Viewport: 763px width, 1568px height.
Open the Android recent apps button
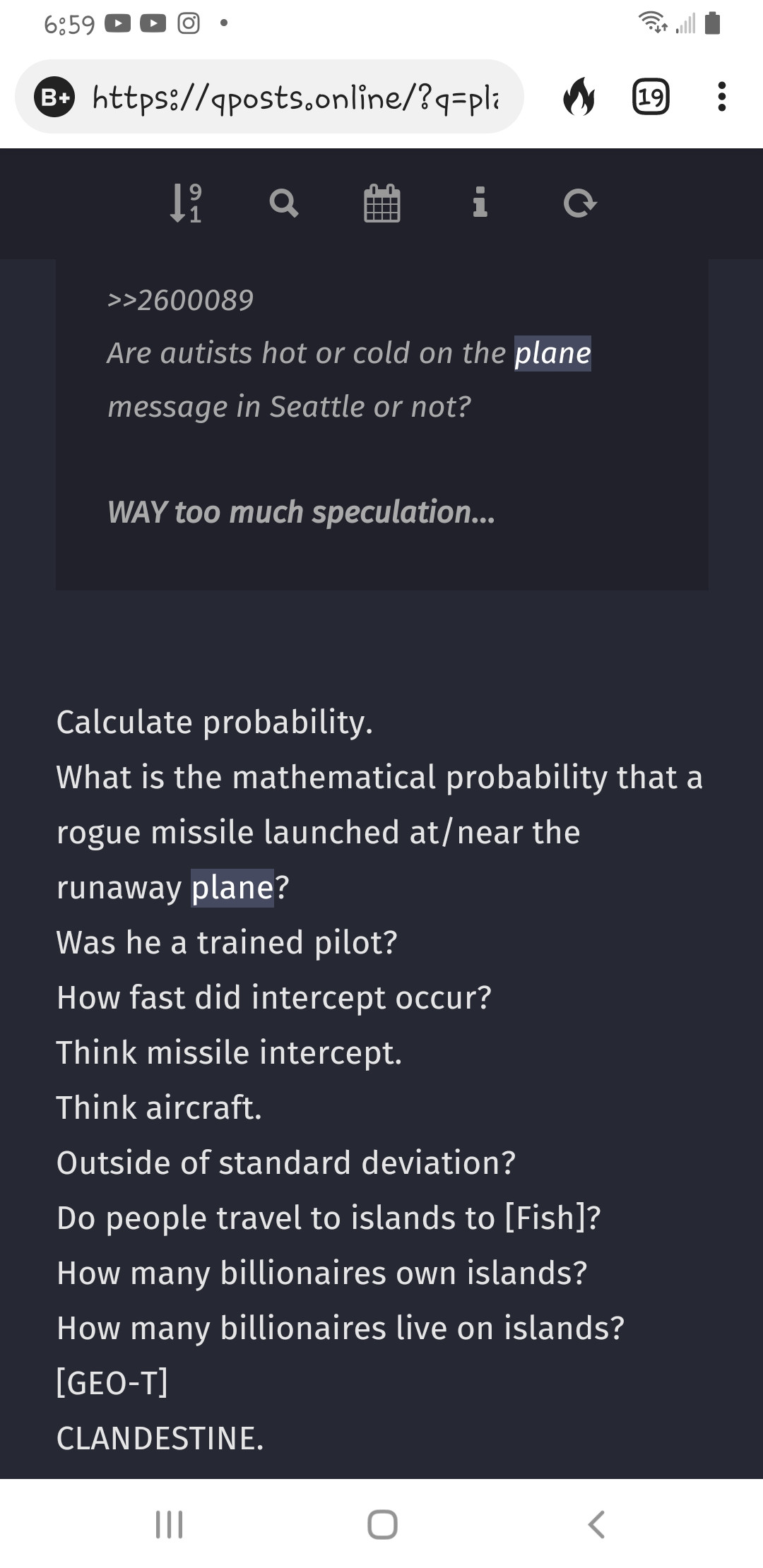[x=170, y=1524]
